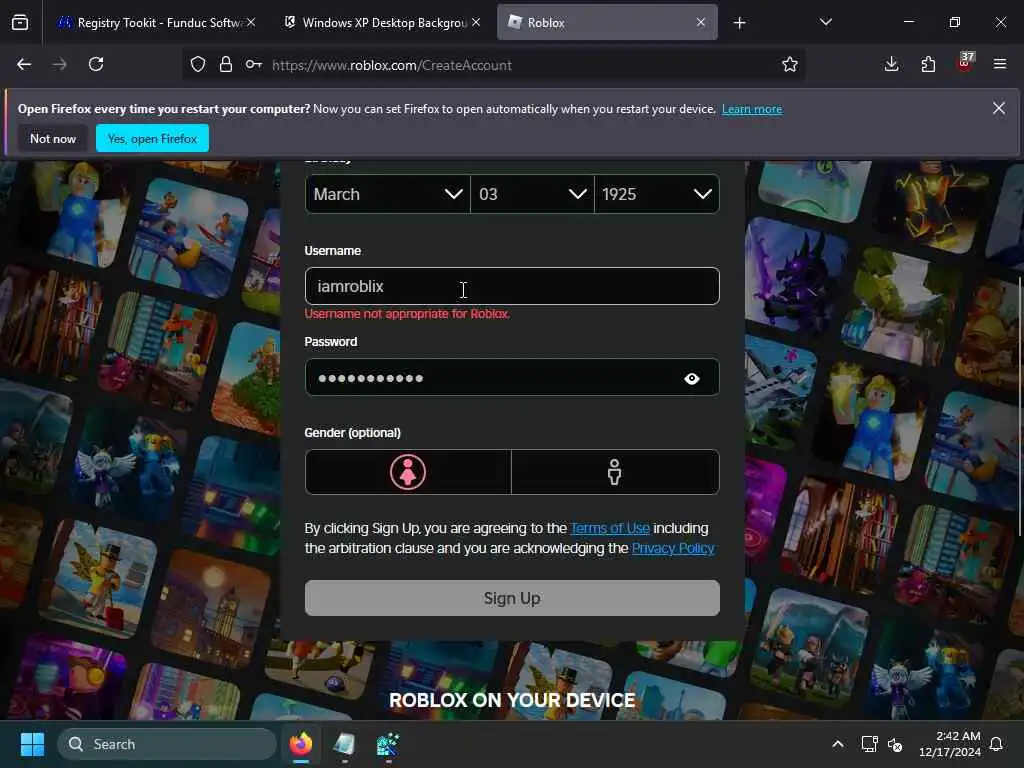Image resolution: width=1024 pixels, height=768 pixels.
Task: Restore down the Firefox window
Action: pos(955,22)
